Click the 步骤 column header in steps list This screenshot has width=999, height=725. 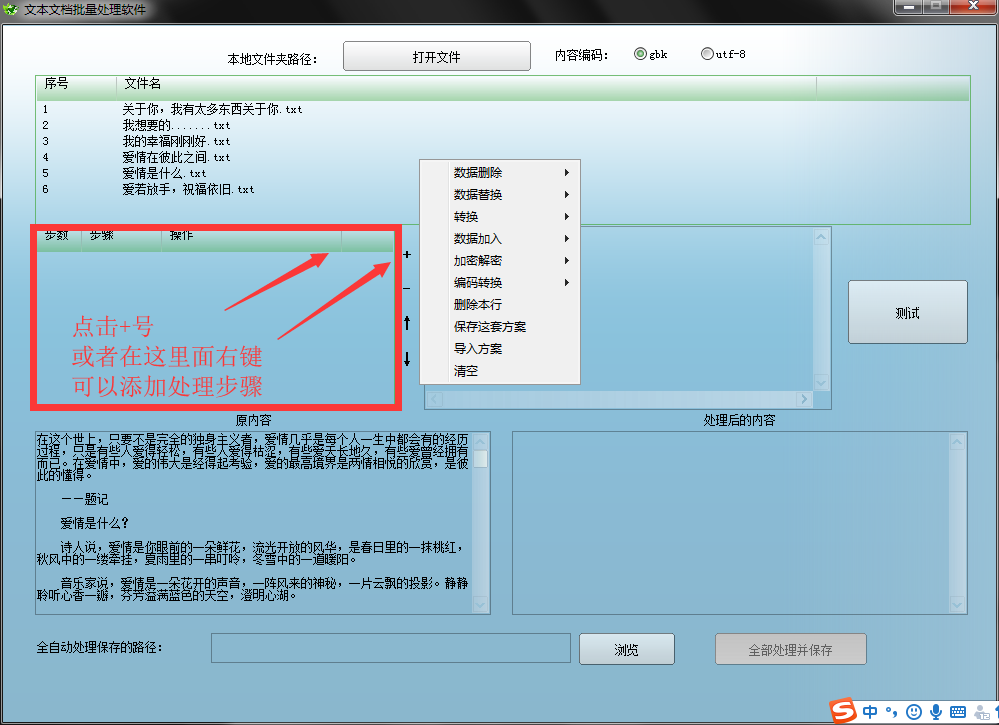click(121, 240)
